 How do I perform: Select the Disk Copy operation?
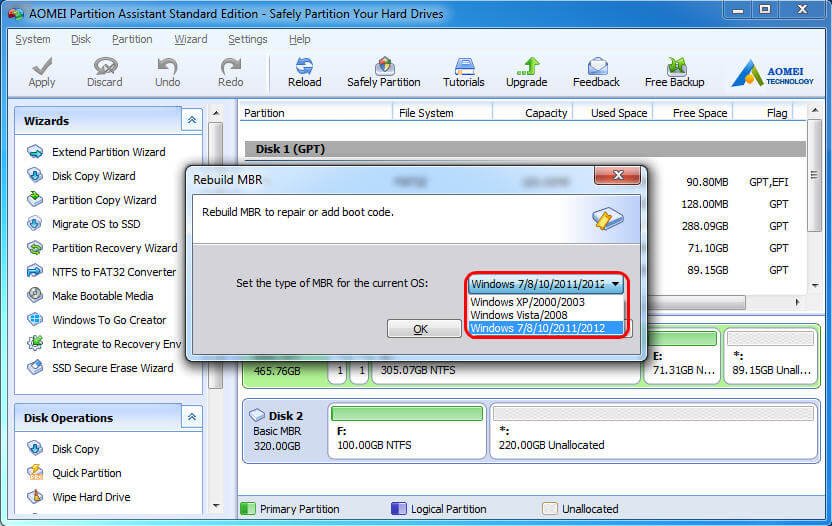click(x=75, y=449)
